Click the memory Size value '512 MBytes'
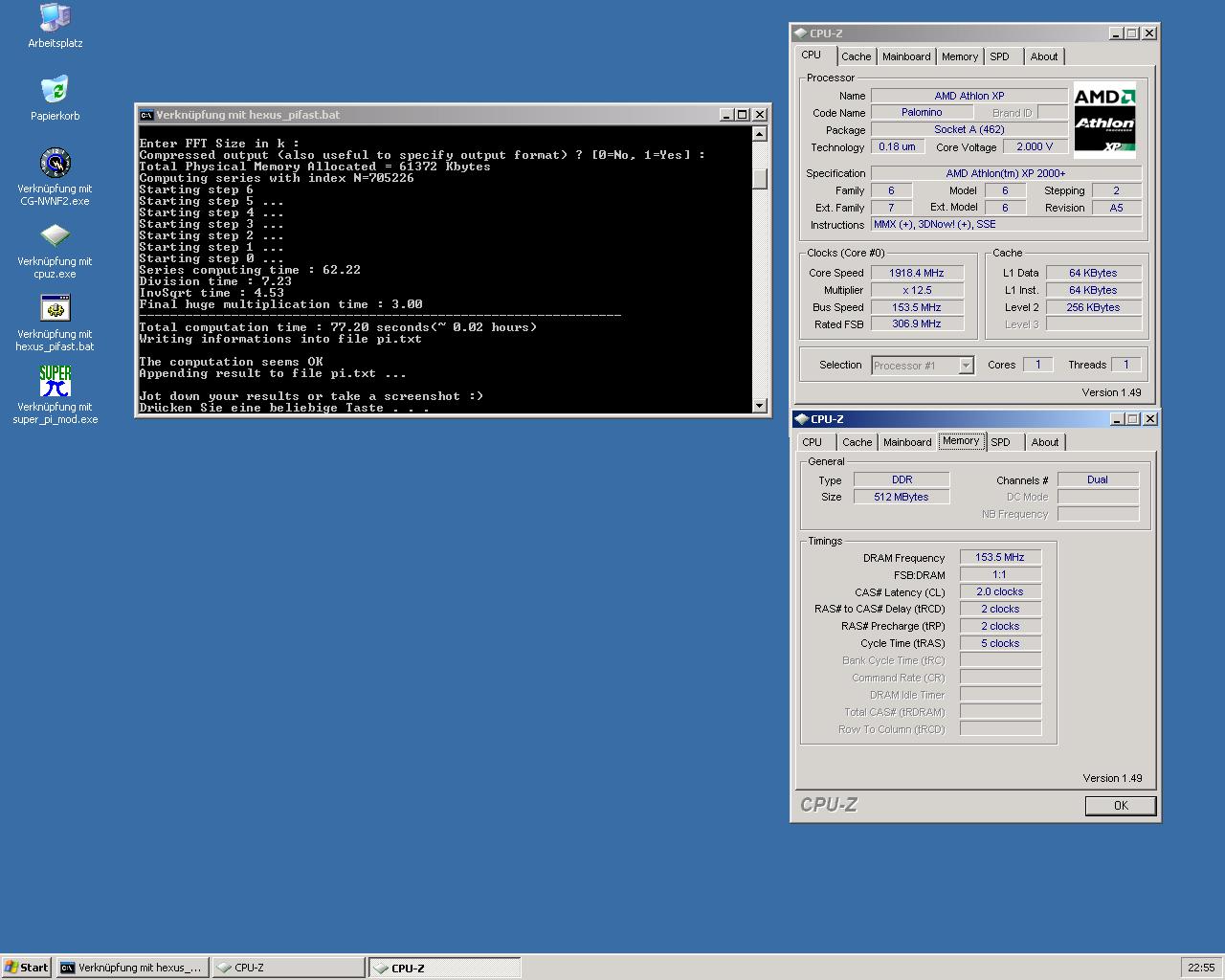 [902, 498]
